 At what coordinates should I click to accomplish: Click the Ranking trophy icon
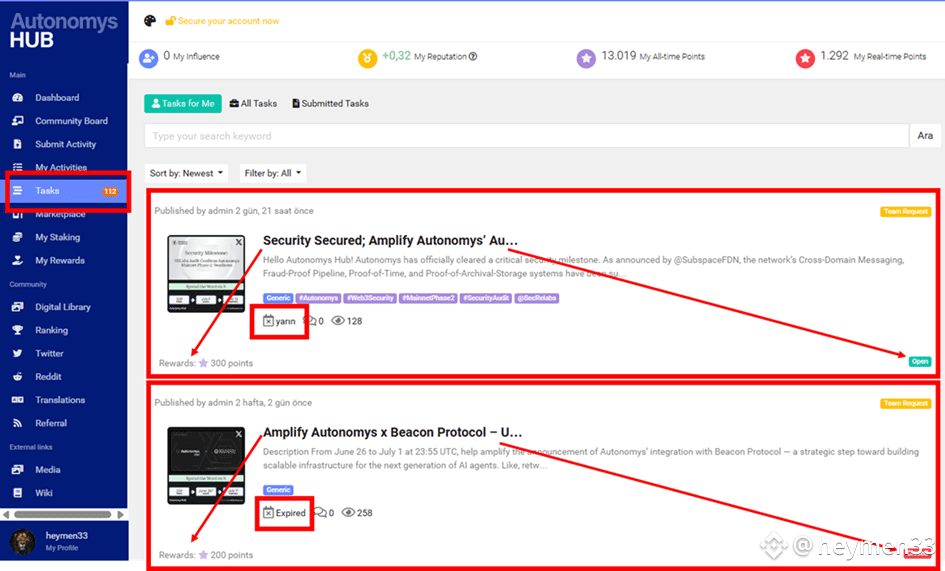tap(17, 330)
